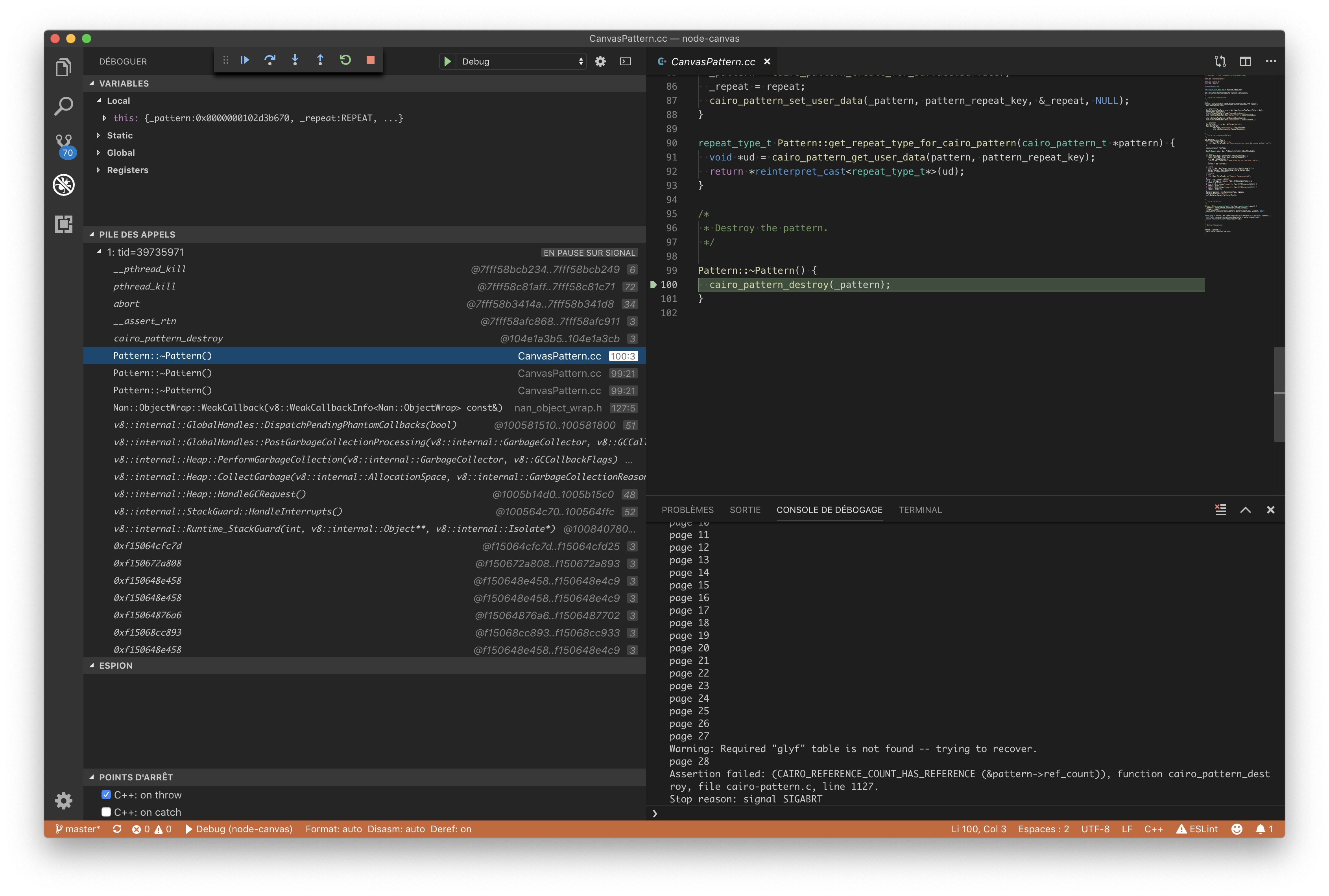Continue execution in the debug toolbar

point(245,60)
